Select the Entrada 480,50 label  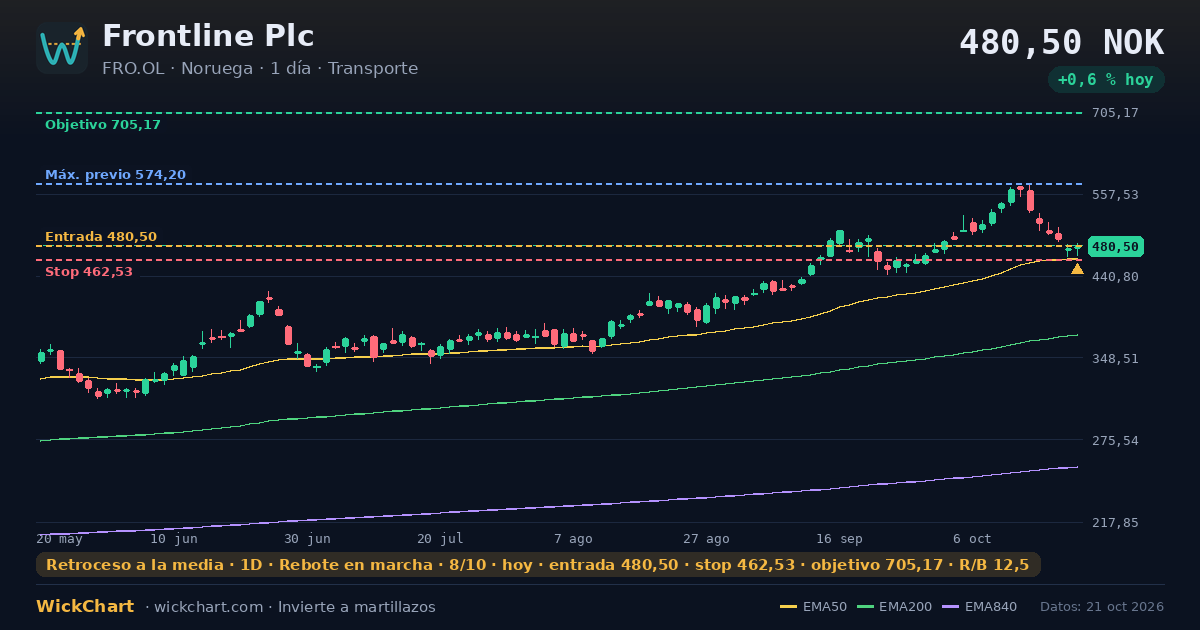pos(101,237)
